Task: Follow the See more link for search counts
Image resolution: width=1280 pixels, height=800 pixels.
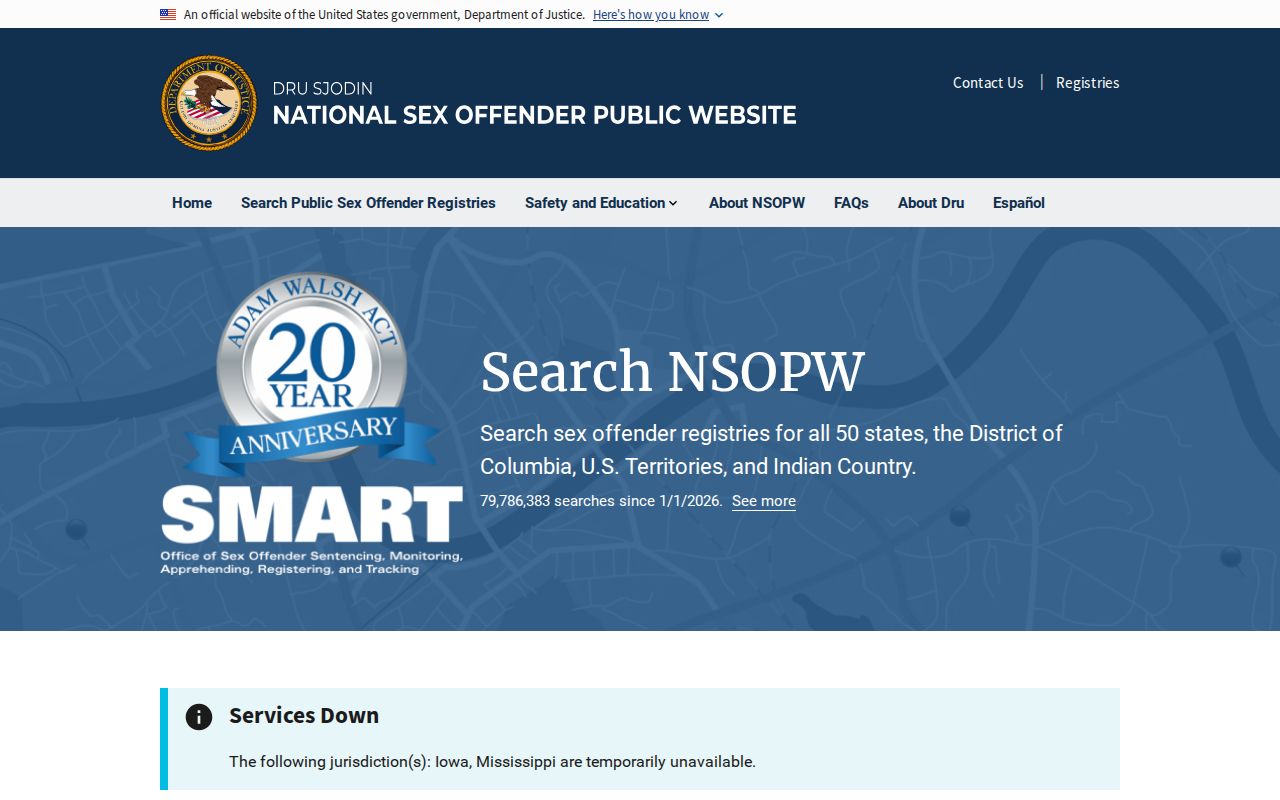Action: 764,501
